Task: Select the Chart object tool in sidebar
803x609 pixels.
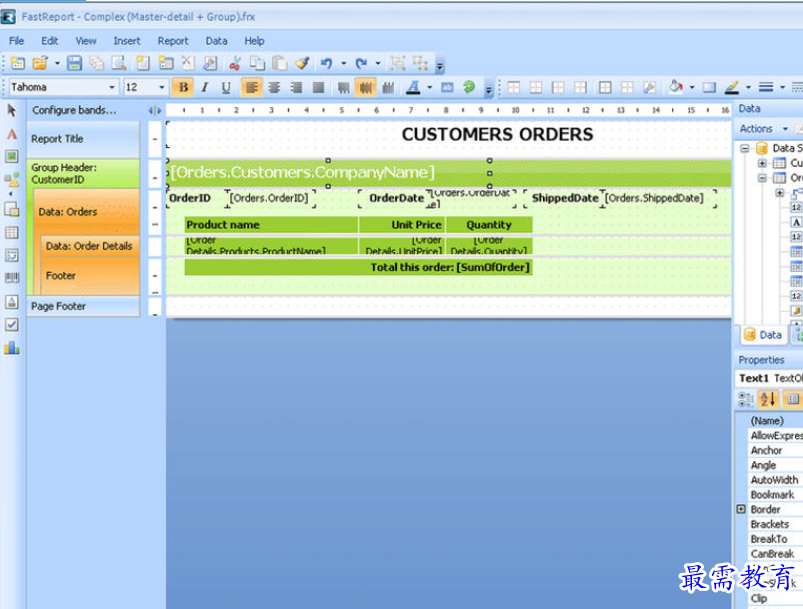Action: pos(12,348)
